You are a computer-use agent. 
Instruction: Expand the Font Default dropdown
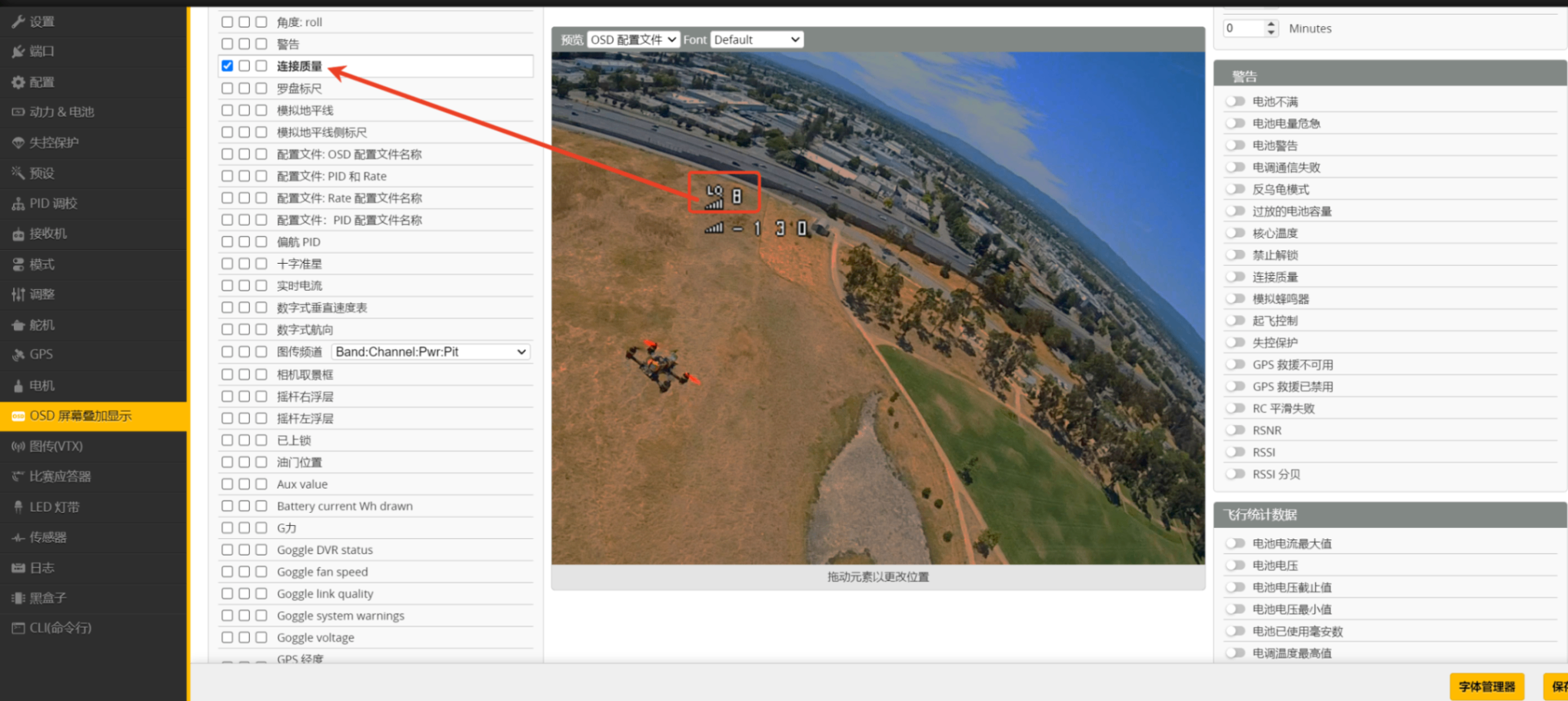pyautogui.click(x=757, y=39)
